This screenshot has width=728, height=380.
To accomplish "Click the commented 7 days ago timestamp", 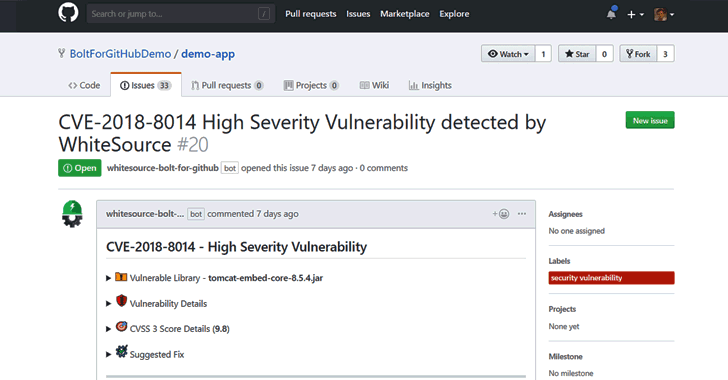I will pyautogui.click(x=253, y=214).
